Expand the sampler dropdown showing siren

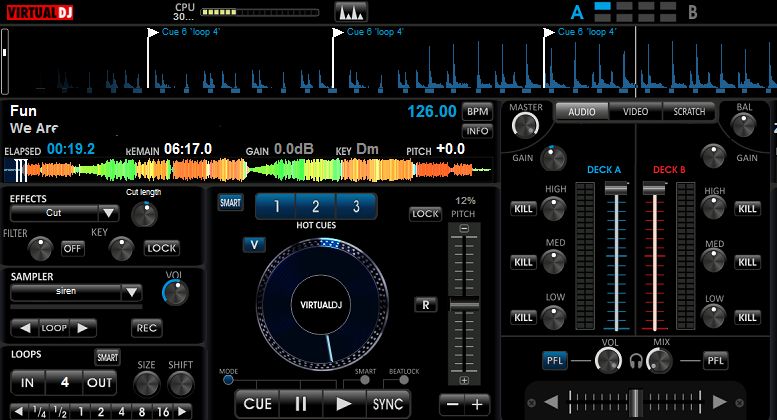131,292
